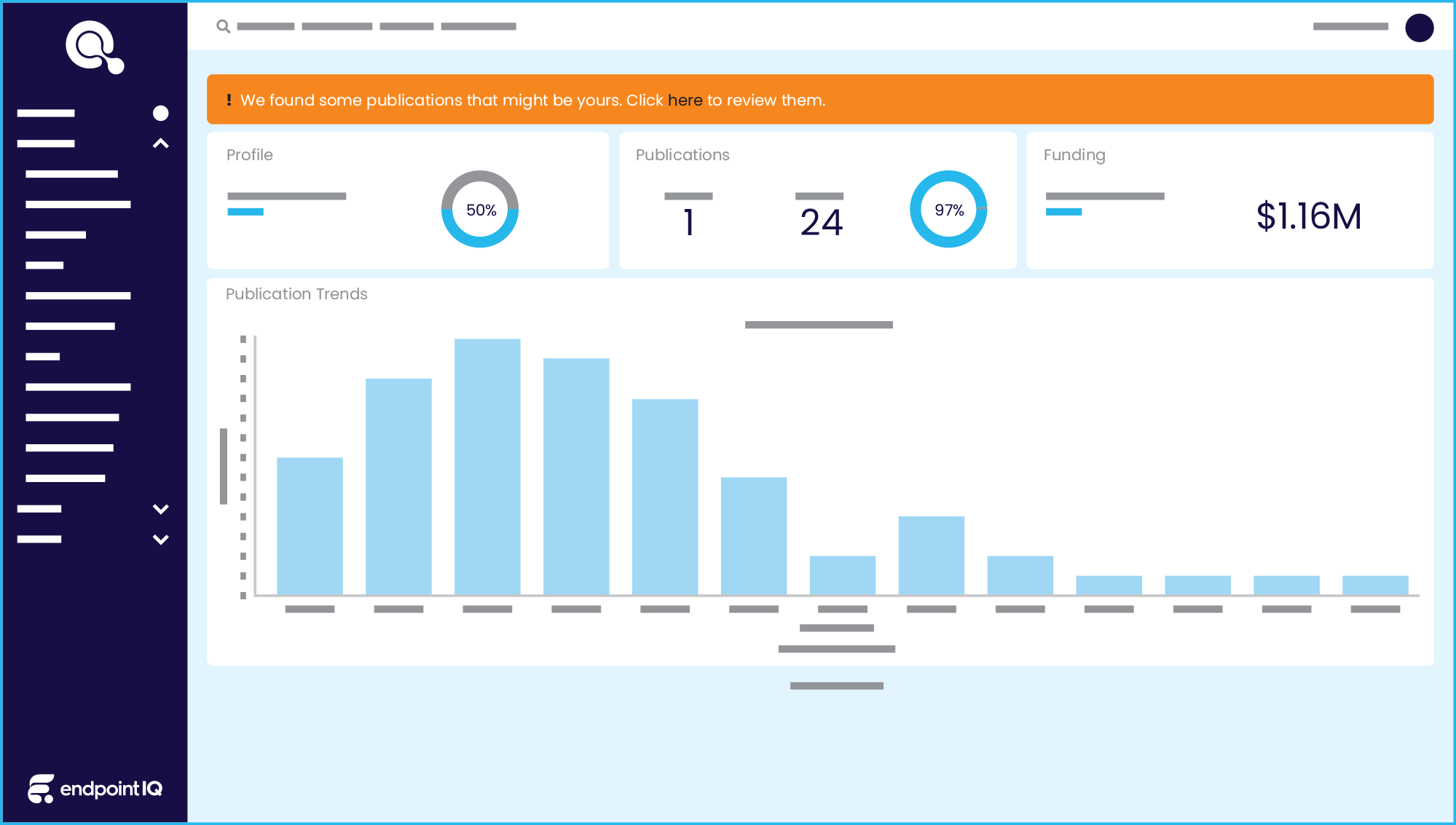Open the Publications card title
This screenshot has width=1456, height=825.
coord(682,155)
